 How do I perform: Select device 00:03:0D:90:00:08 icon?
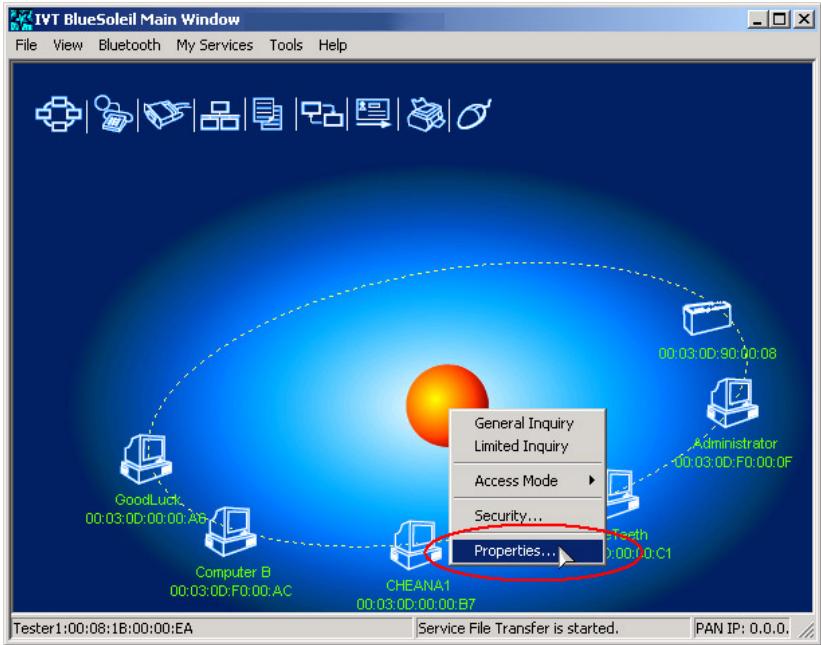pyautogui.click(x=707, y=318)
